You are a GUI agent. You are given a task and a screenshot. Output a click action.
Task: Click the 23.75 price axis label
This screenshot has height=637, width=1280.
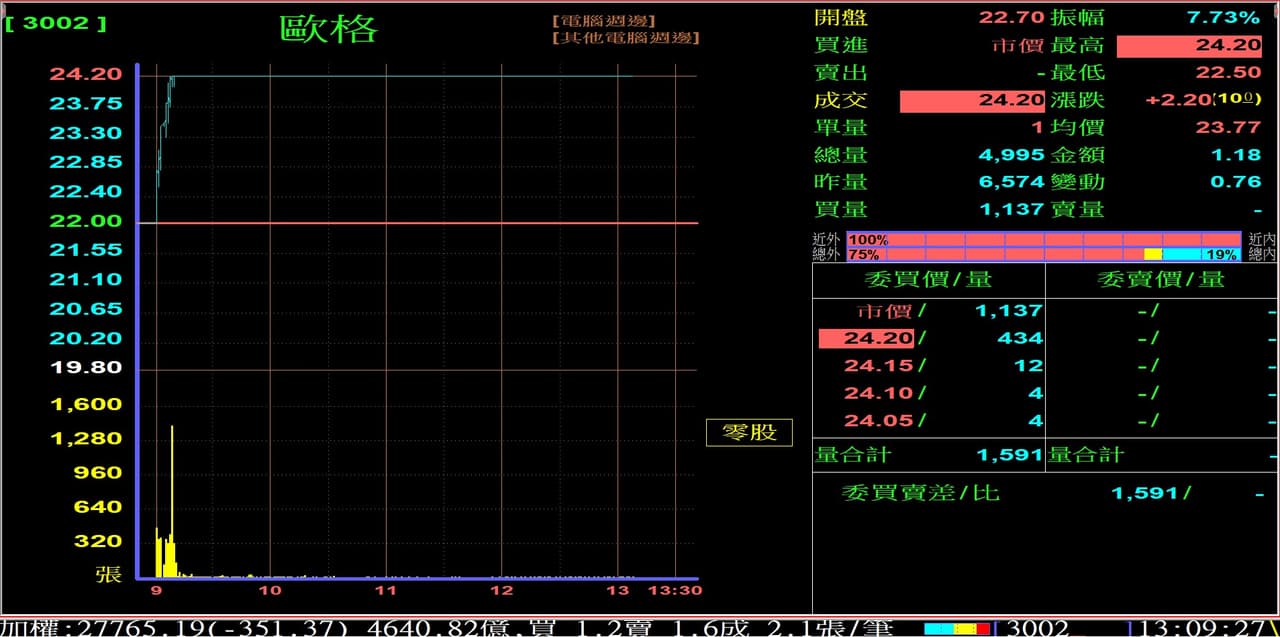coord(86,103)
